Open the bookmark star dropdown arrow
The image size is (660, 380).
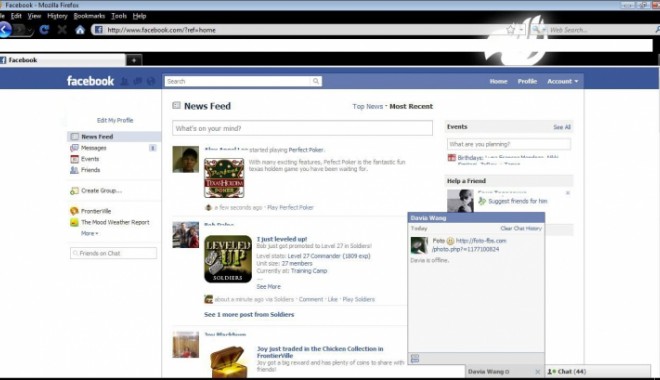click(x=521, y=29)
